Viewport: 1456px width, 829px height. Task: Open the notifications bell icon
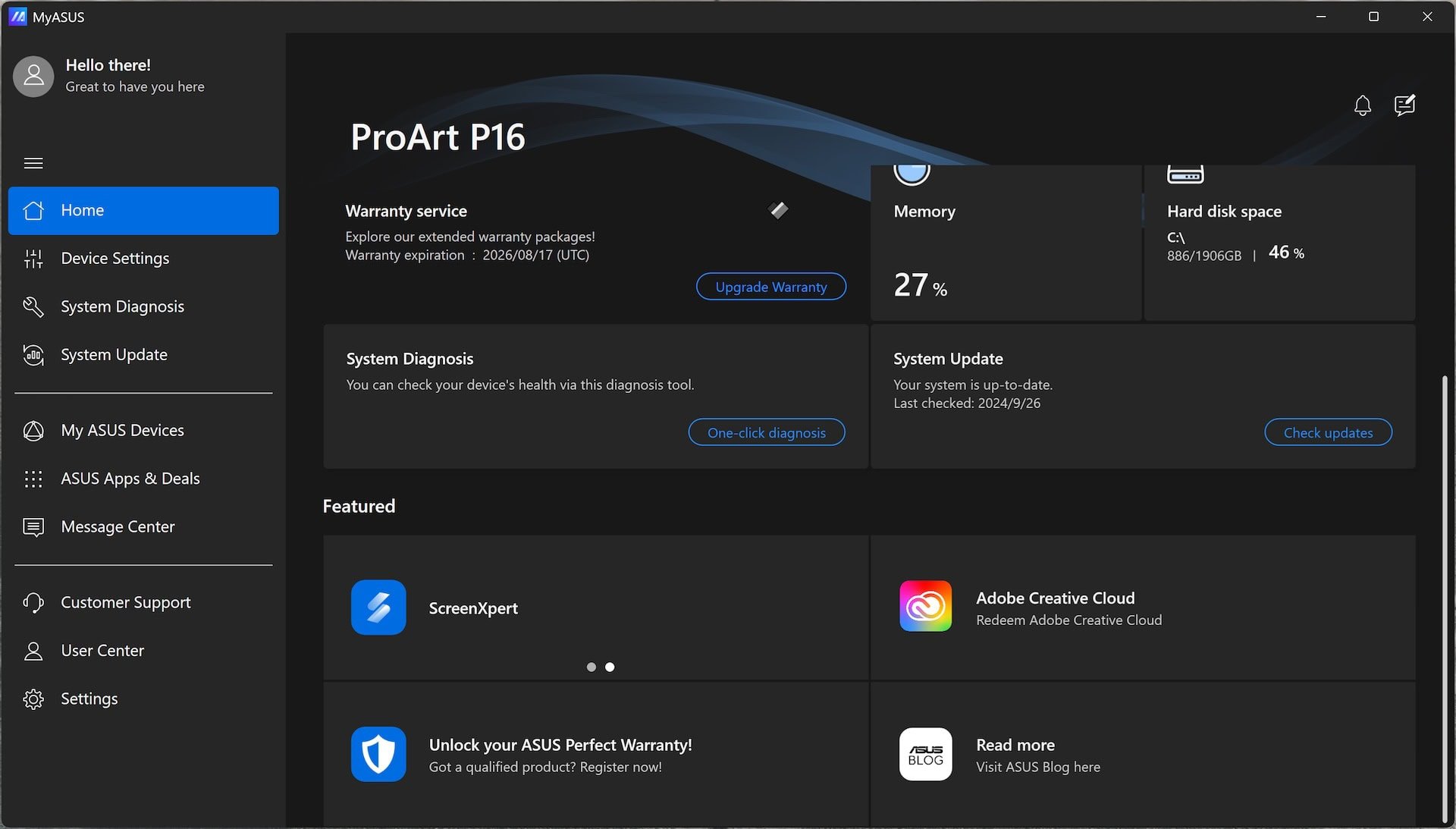(x=1362, y=105)
